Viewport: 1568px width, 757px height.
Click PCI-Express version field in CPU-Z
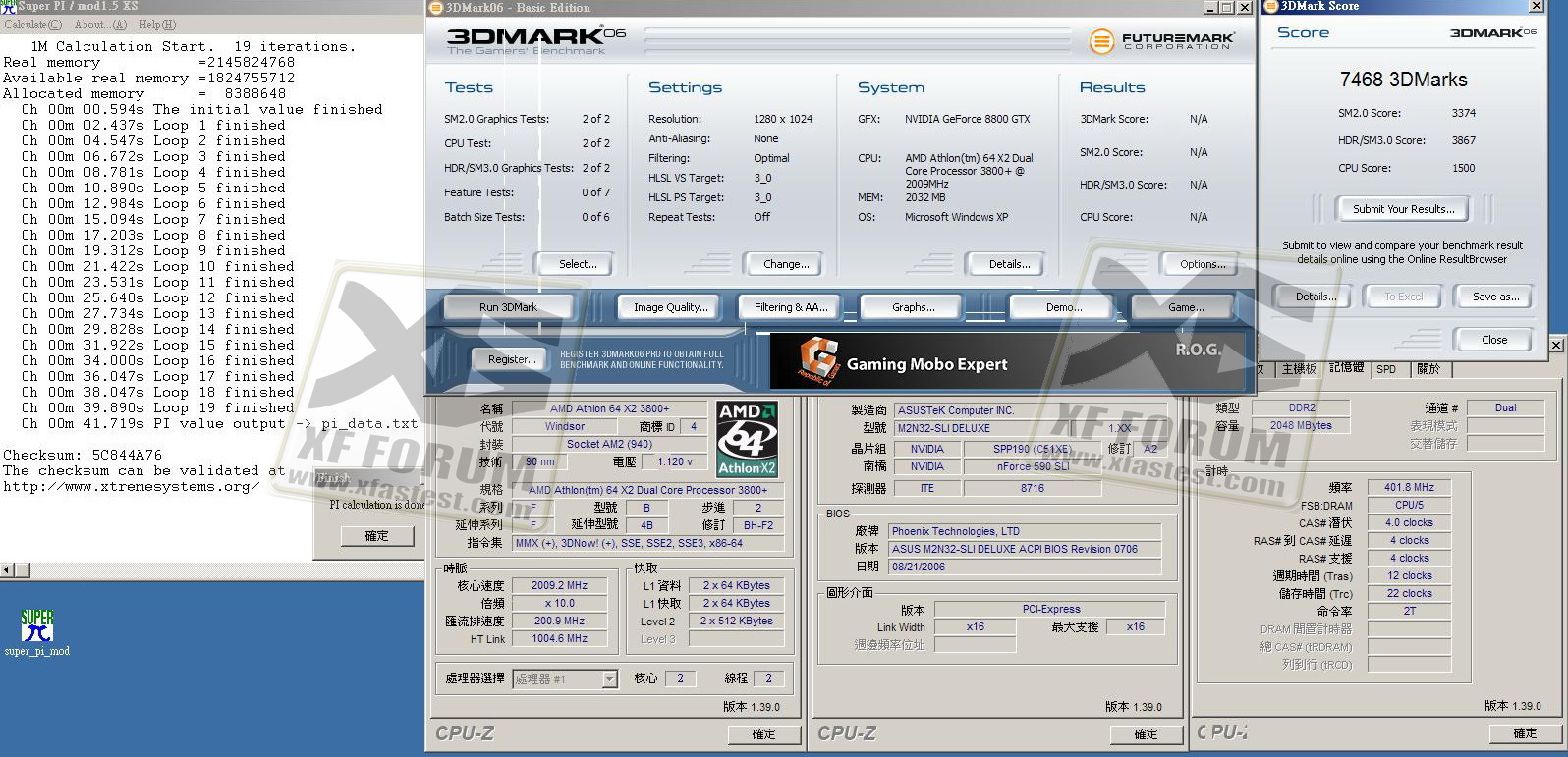pos(1050,610)
